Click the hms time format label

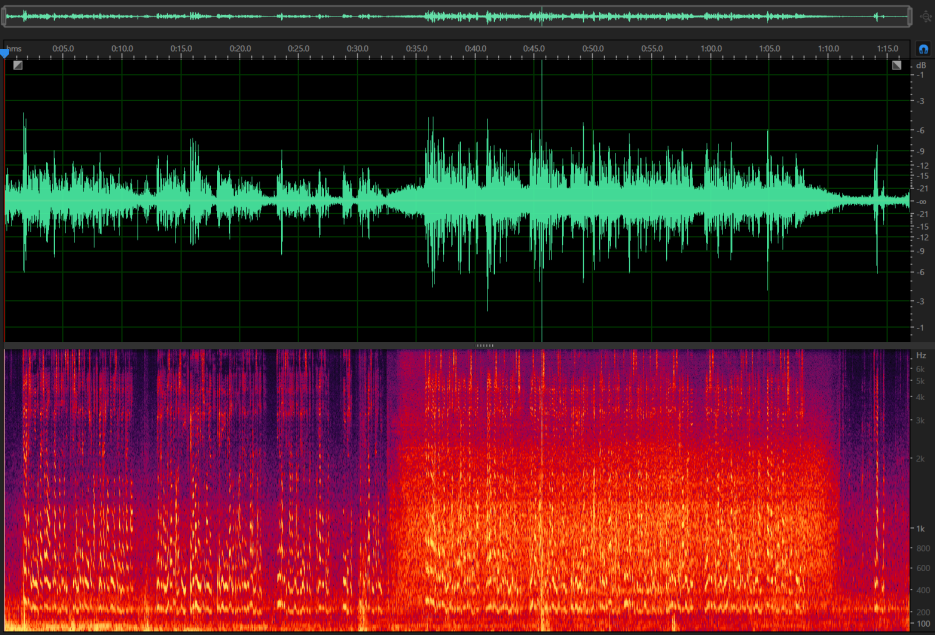click(x=13, y=48)
